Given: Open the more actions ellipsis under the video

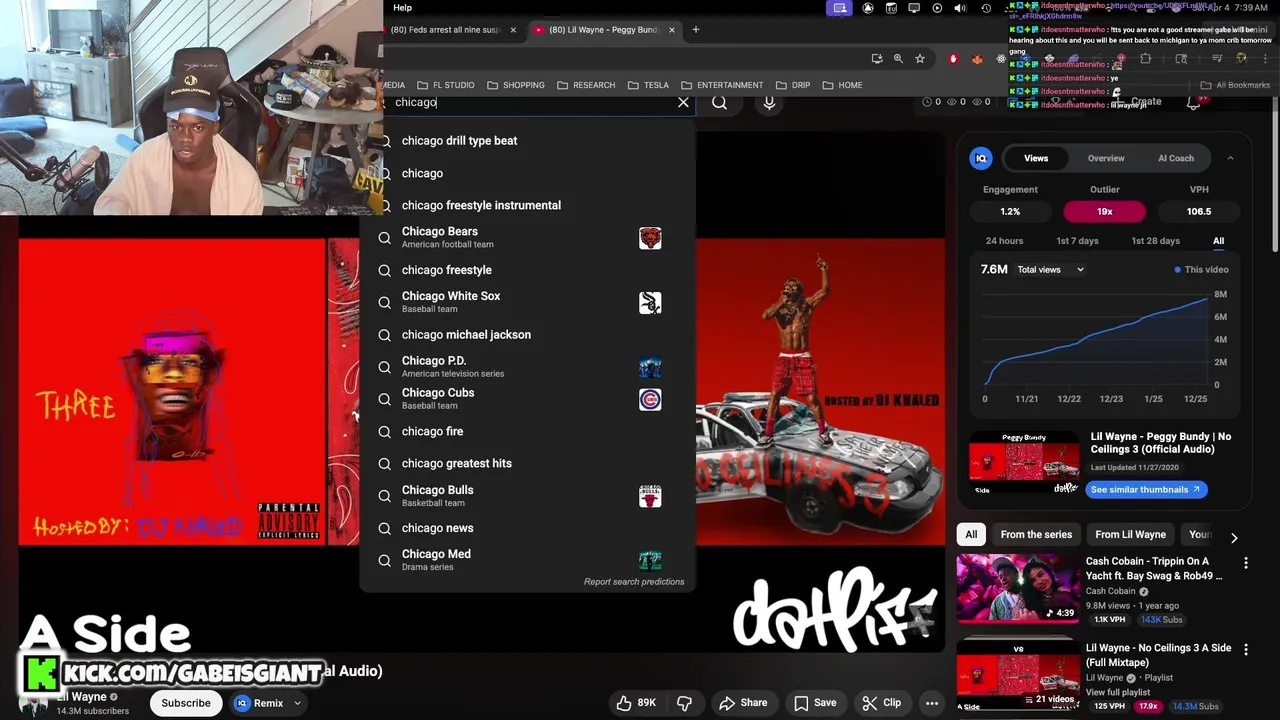Looking at the screenshot, I should click(932, 703).
